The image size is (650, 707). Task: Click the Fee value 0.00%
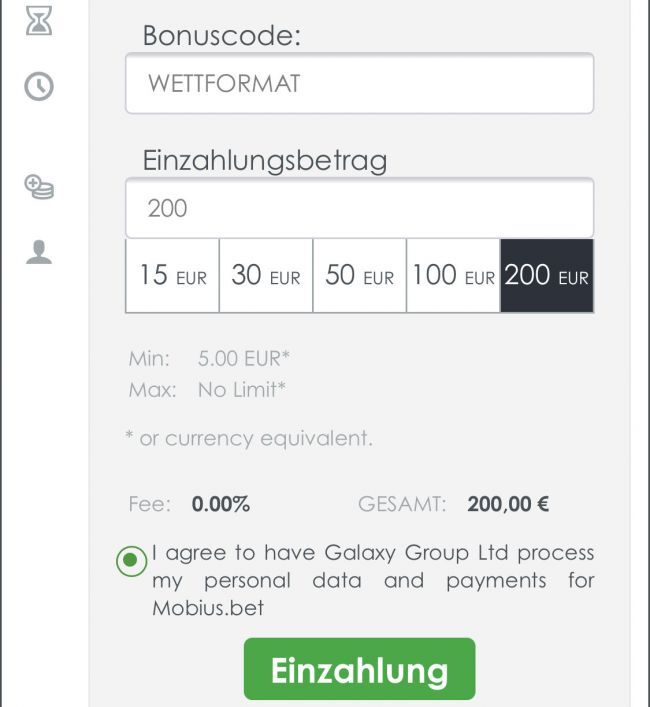pos(220,504)
